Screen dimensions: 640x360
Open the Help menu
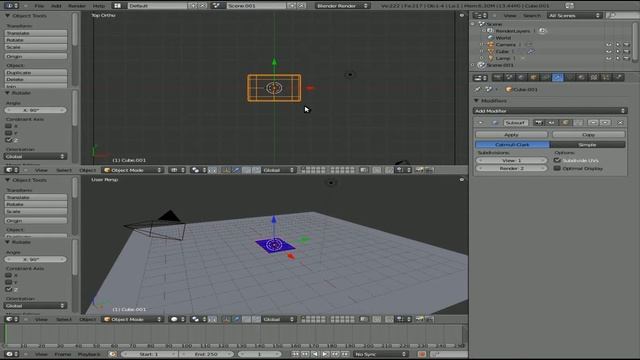coord(98,6)
